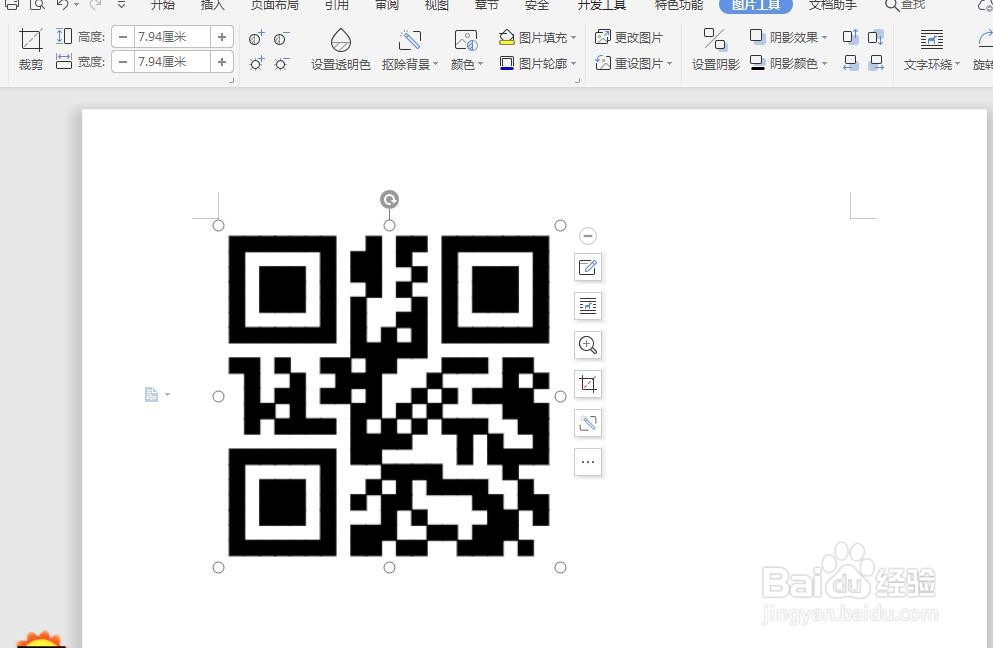Switch to 页面布局 tab

coord(274,5)
